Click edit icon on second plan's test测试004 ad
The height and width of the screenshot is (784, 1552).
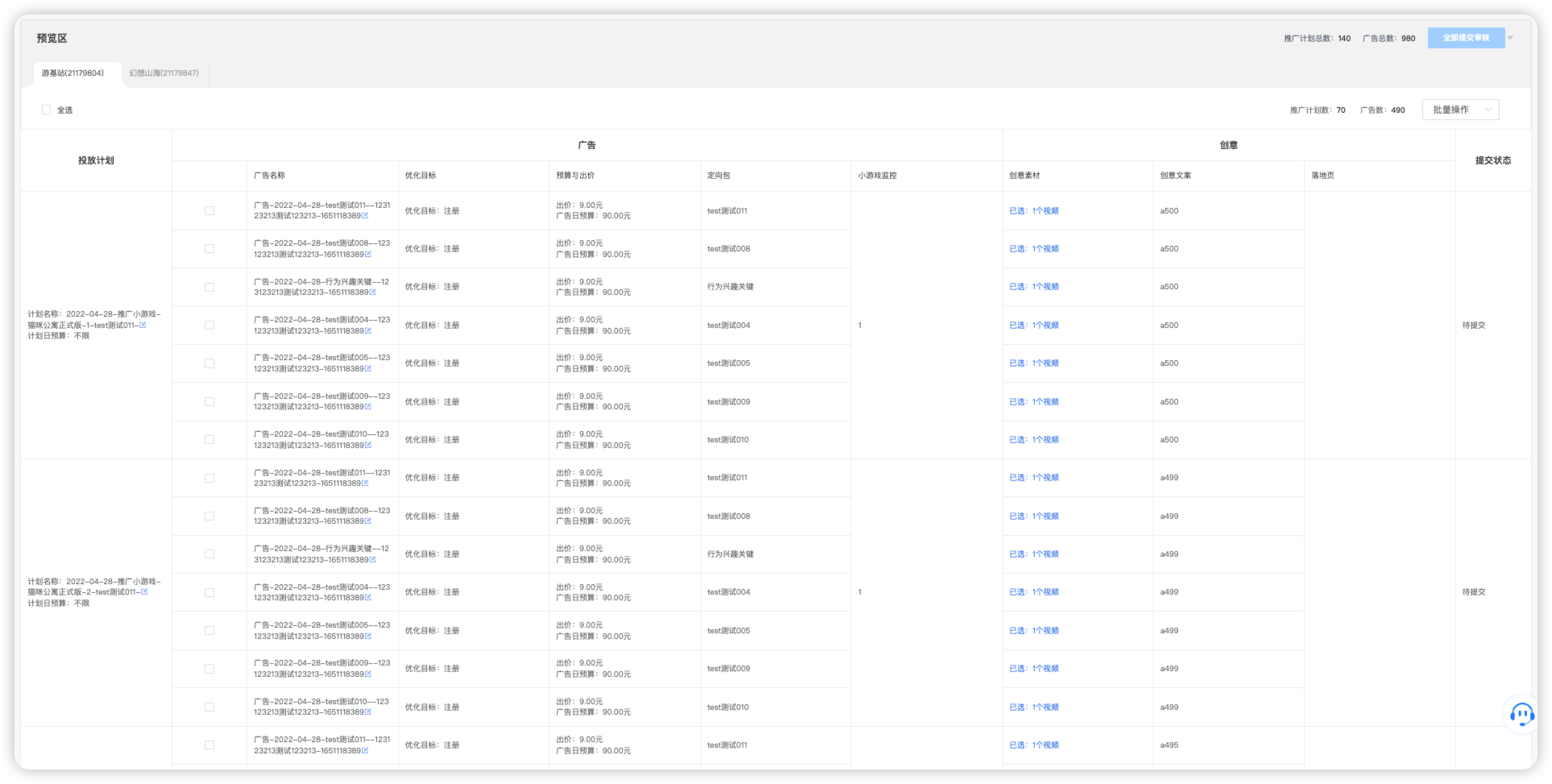[x=368, y=598]
